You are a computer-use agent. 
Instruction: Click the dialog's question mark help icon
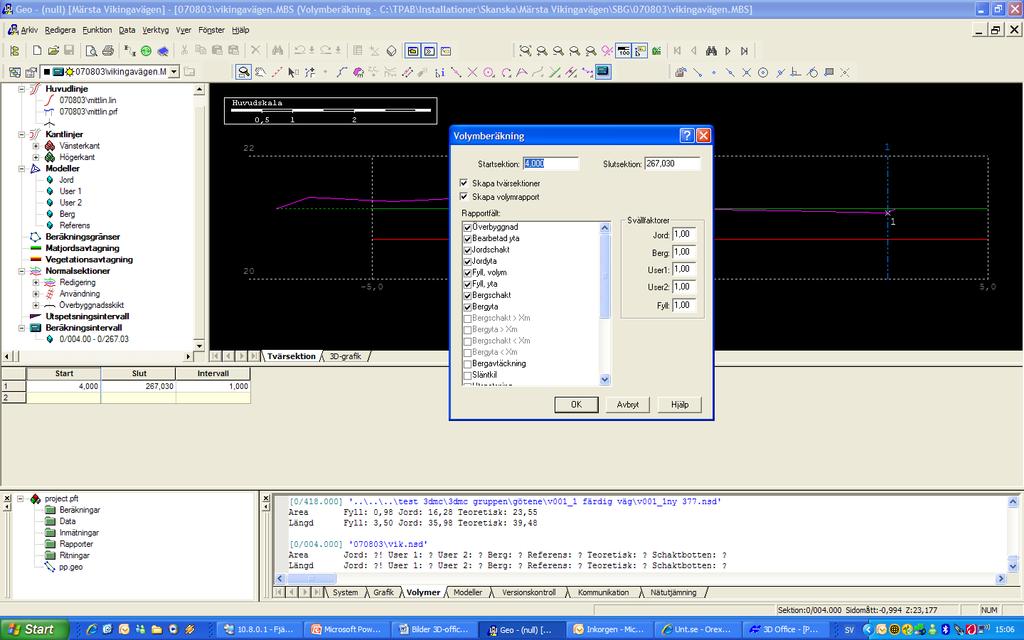686,135
